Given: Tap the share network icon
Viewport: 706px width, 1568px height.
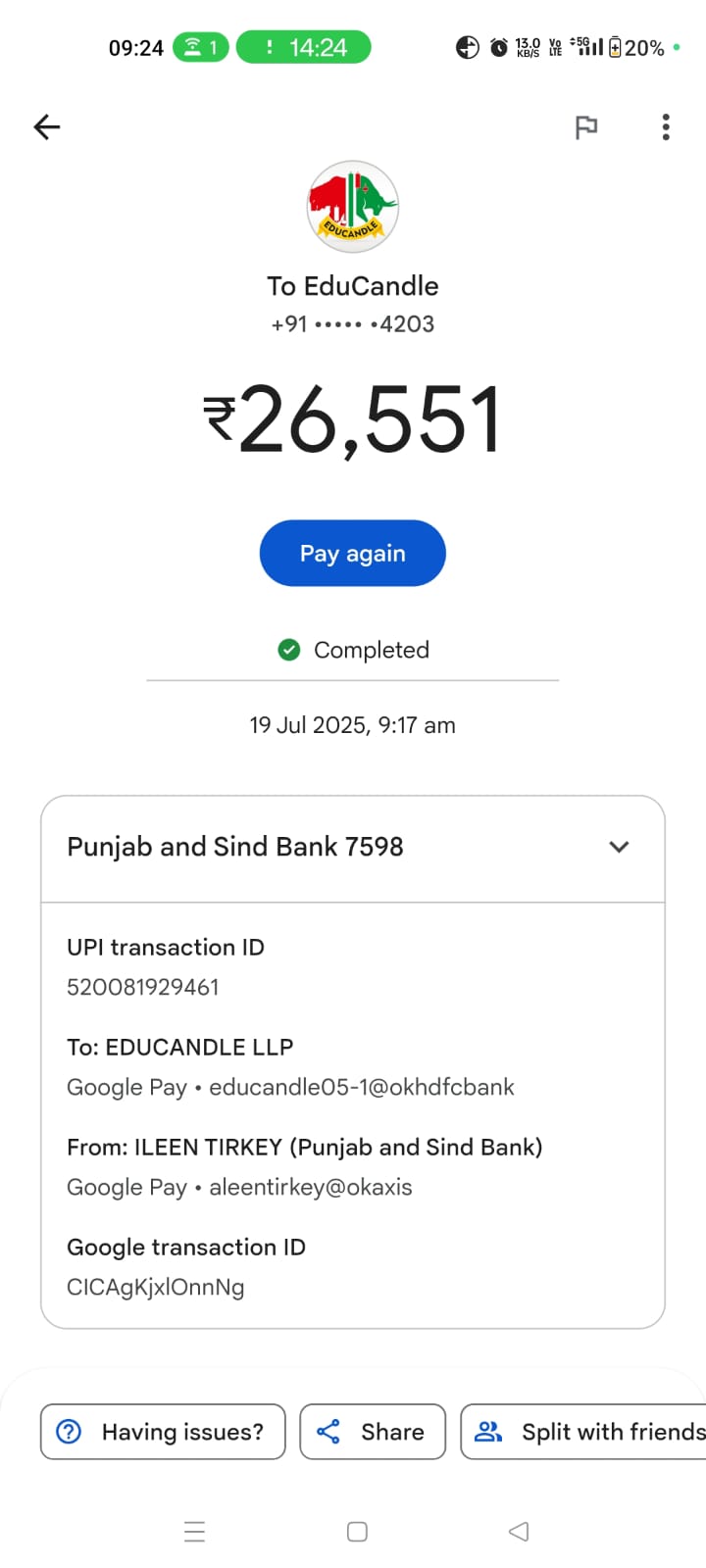Looking at the screenshot, I should tap(328, 1432).
